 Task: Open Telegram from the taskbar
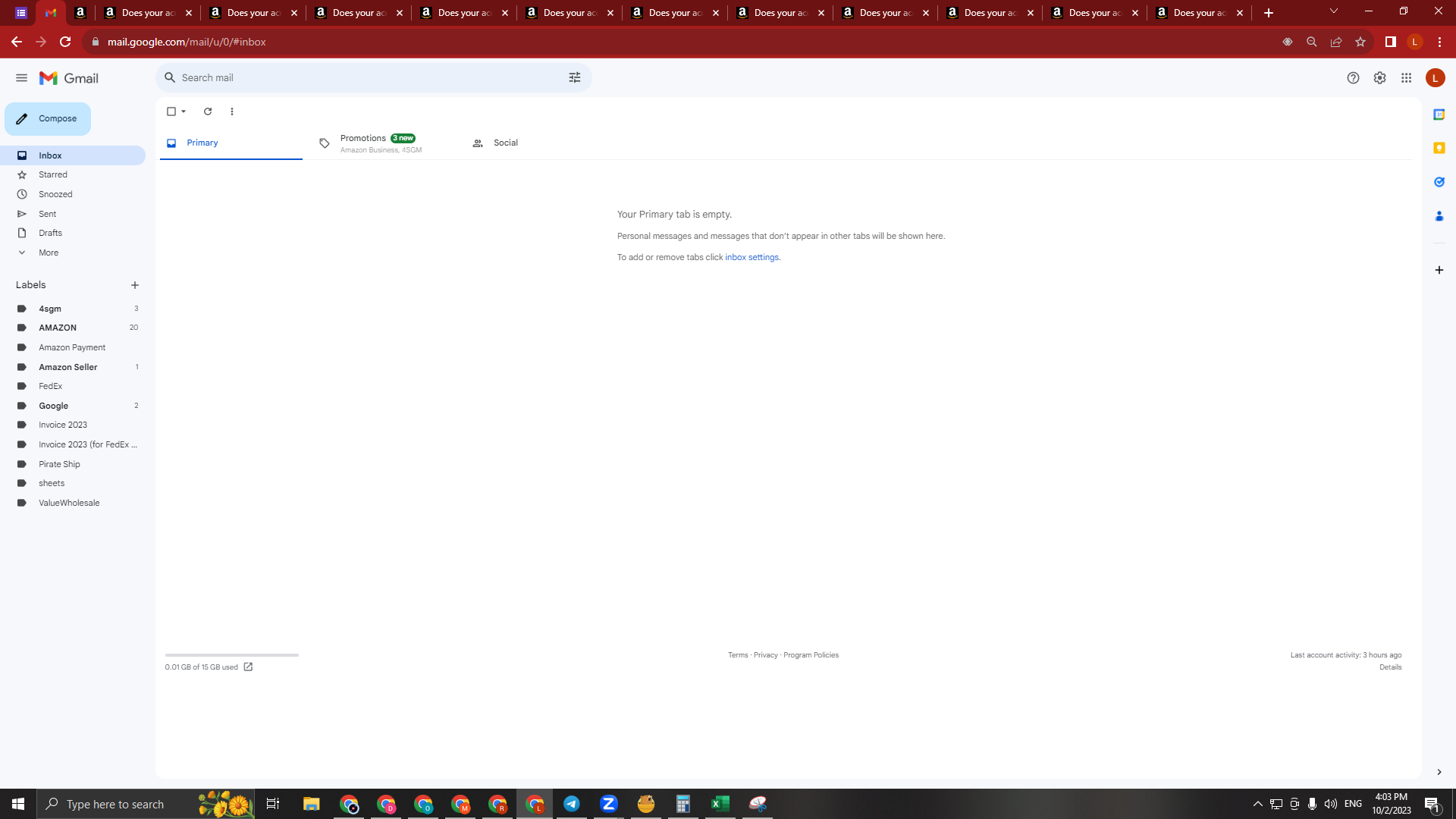tap(572, 804)
